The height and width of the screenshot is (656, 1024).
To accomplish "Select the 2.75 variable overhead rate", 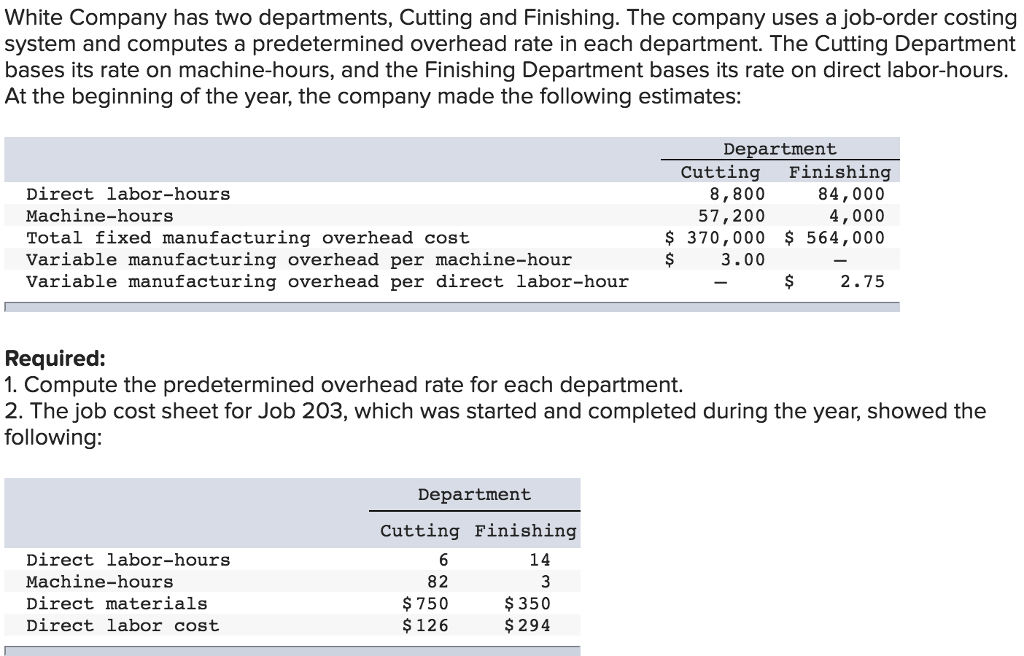I will (x=862, y=282).
